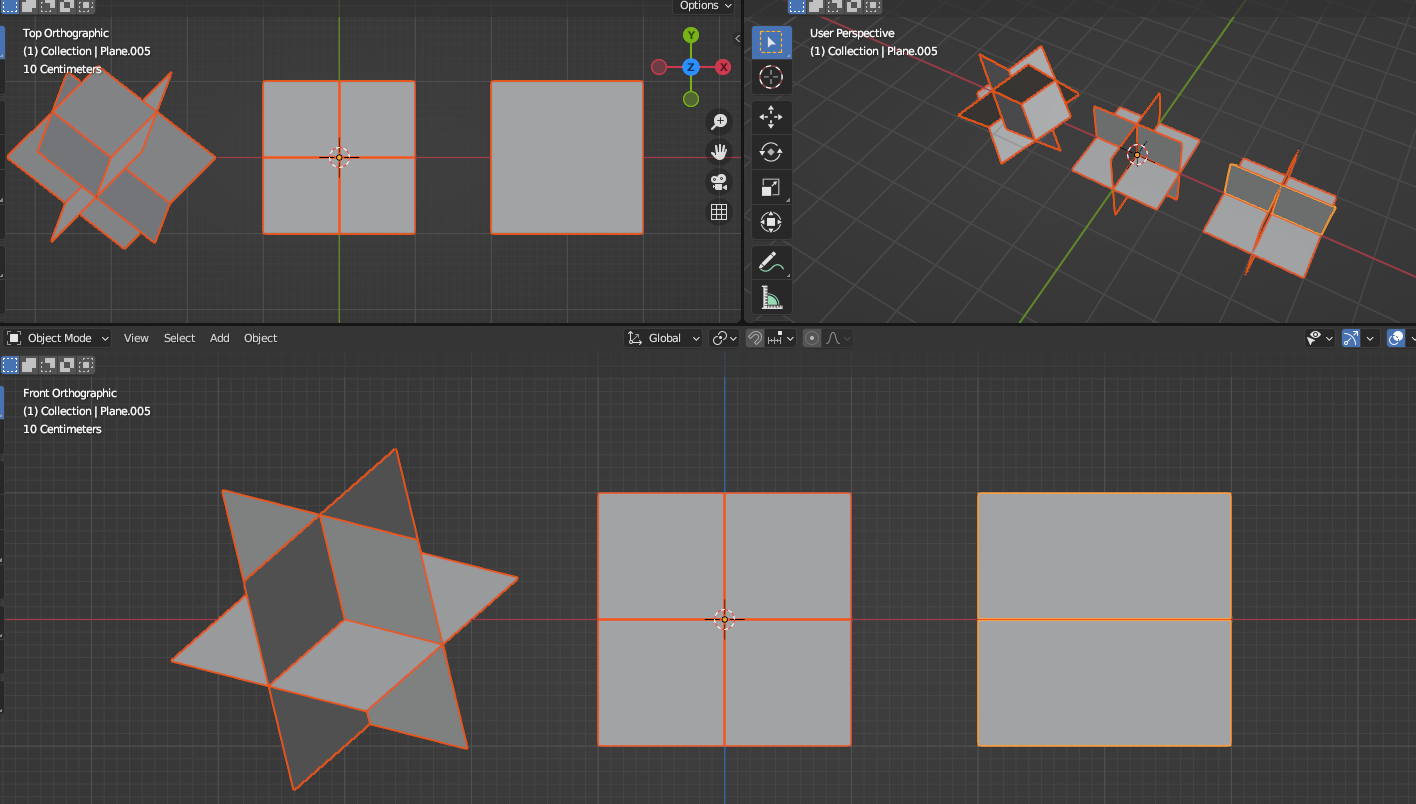Choose subtract selection mode in User Perspective viewport
The height and width of the screenshot is (804, 1416).
(835, 5)
